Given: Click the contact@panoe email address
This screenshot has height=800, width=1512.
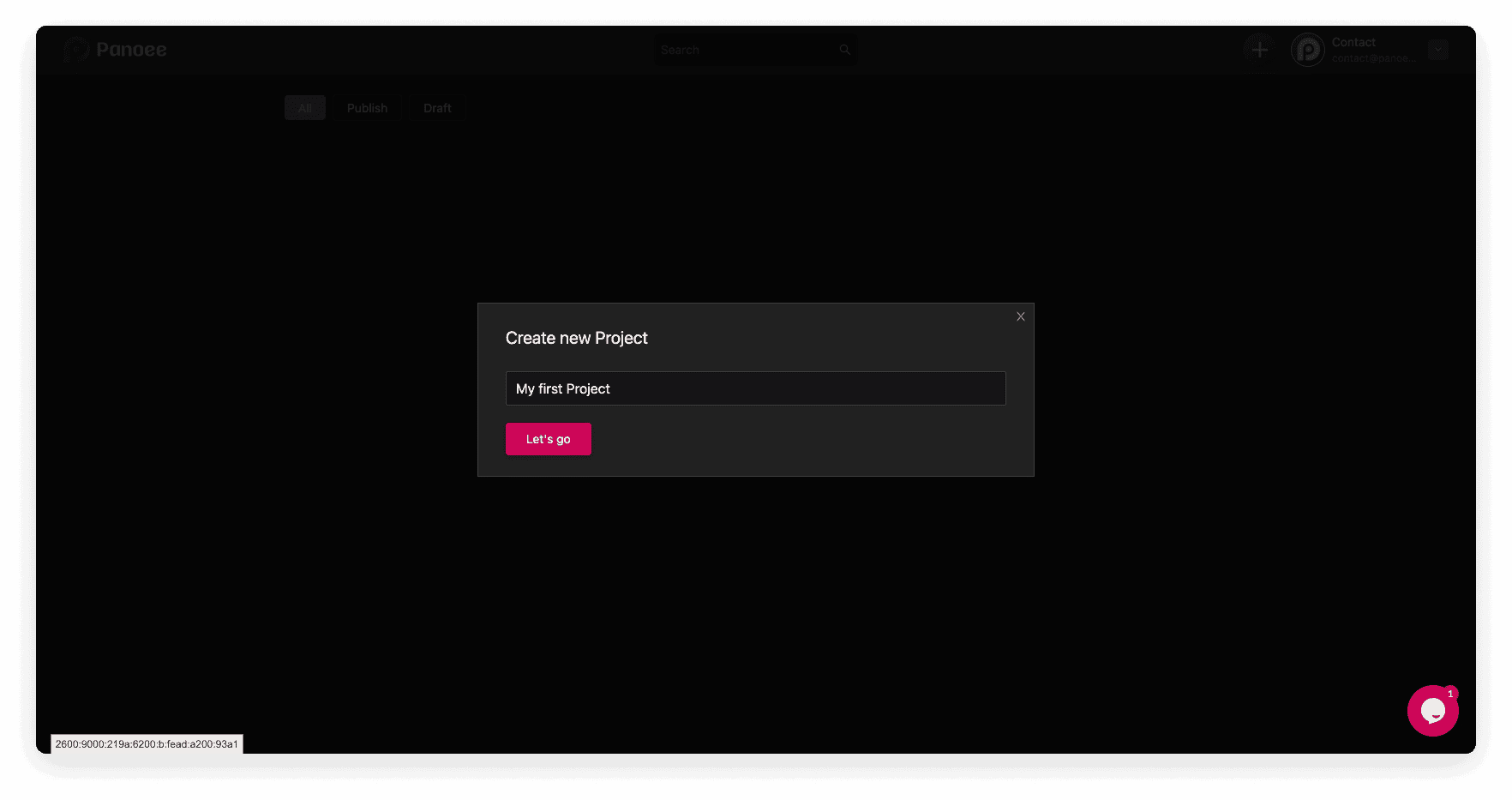Looking at the screenshot, I should point(1373,57).
